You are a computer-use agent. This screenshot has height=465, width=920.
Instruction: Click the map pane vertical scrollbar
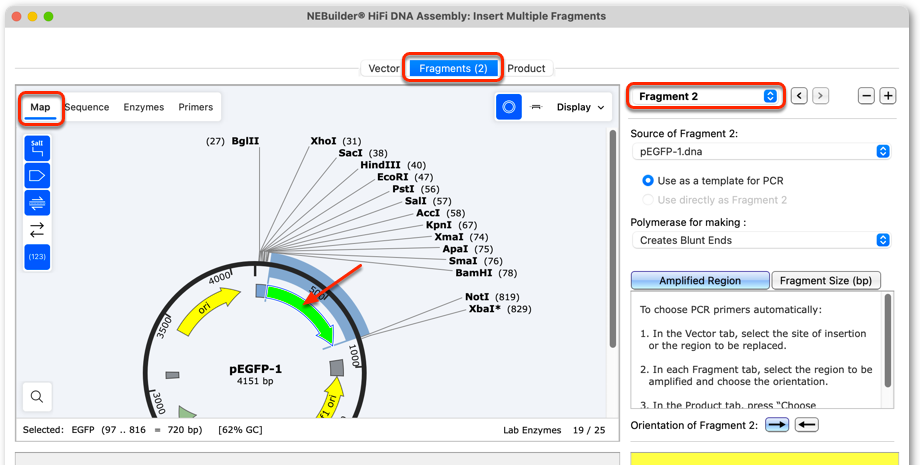tap(613, 237)
